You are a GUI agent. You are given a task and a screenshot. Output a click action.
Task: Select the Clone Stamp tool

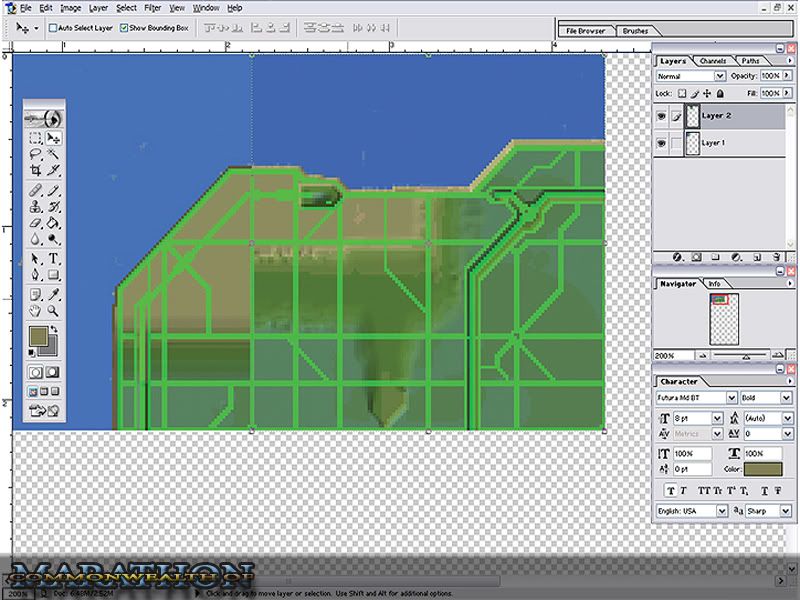35,207
